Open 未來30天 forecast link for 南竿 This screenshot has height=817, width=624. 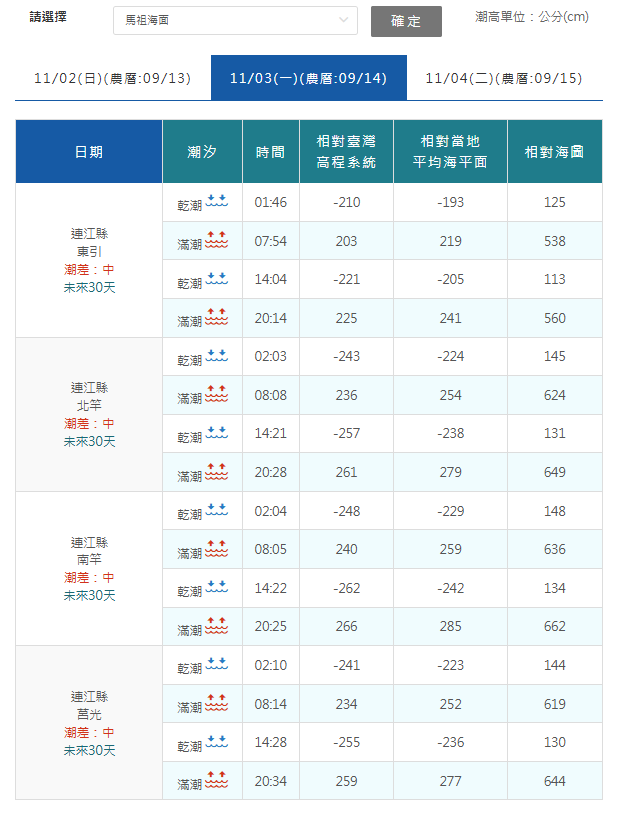[x=89, y=595]
